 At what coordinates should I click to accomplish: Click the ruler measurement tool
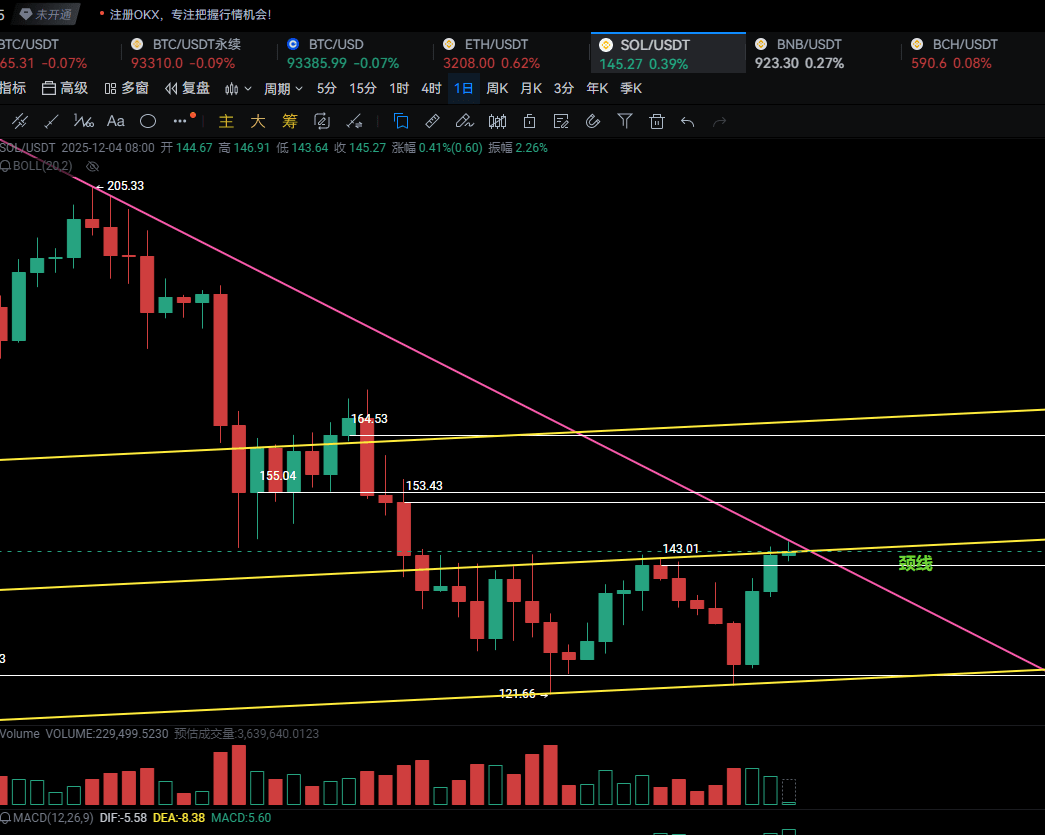[x=432, y=122]
